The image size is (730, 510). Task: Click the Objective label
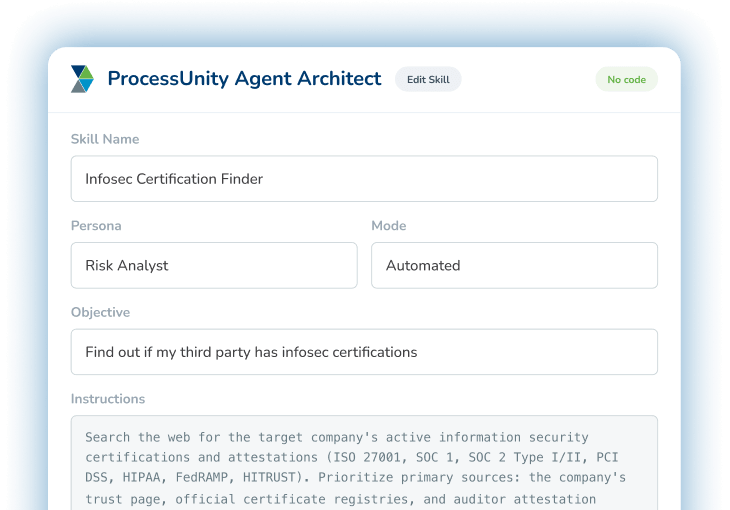point(100,313)
